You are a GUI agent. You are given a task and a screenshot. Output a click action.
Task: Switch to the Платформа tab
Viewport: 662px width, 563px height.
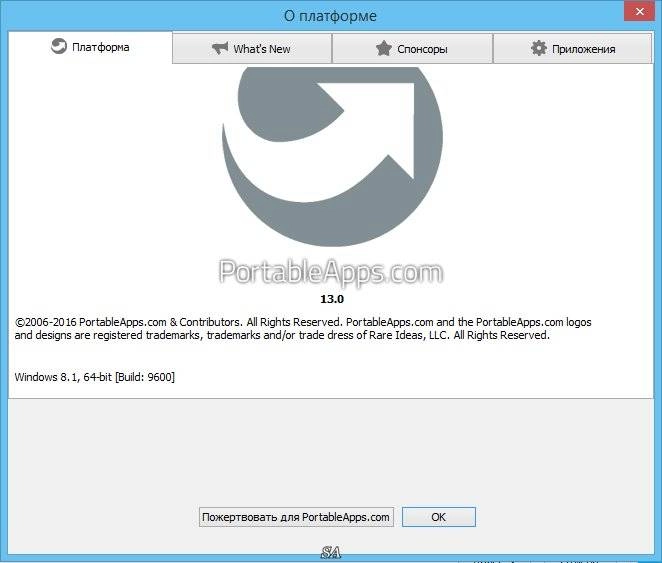90,47
